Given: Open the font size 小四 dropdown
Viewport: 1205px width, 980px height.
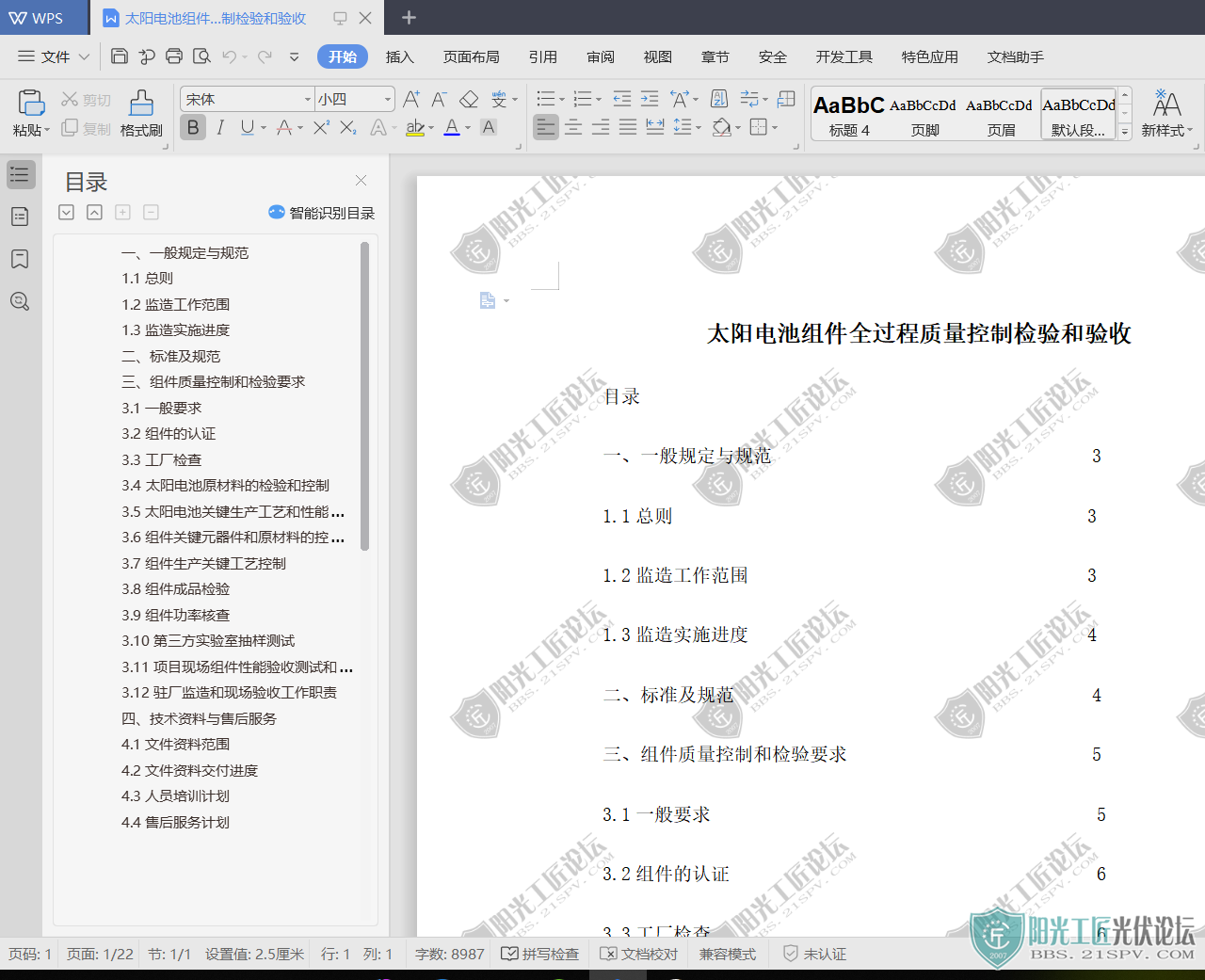Looking at the screenshot, I should click(387, 99).
